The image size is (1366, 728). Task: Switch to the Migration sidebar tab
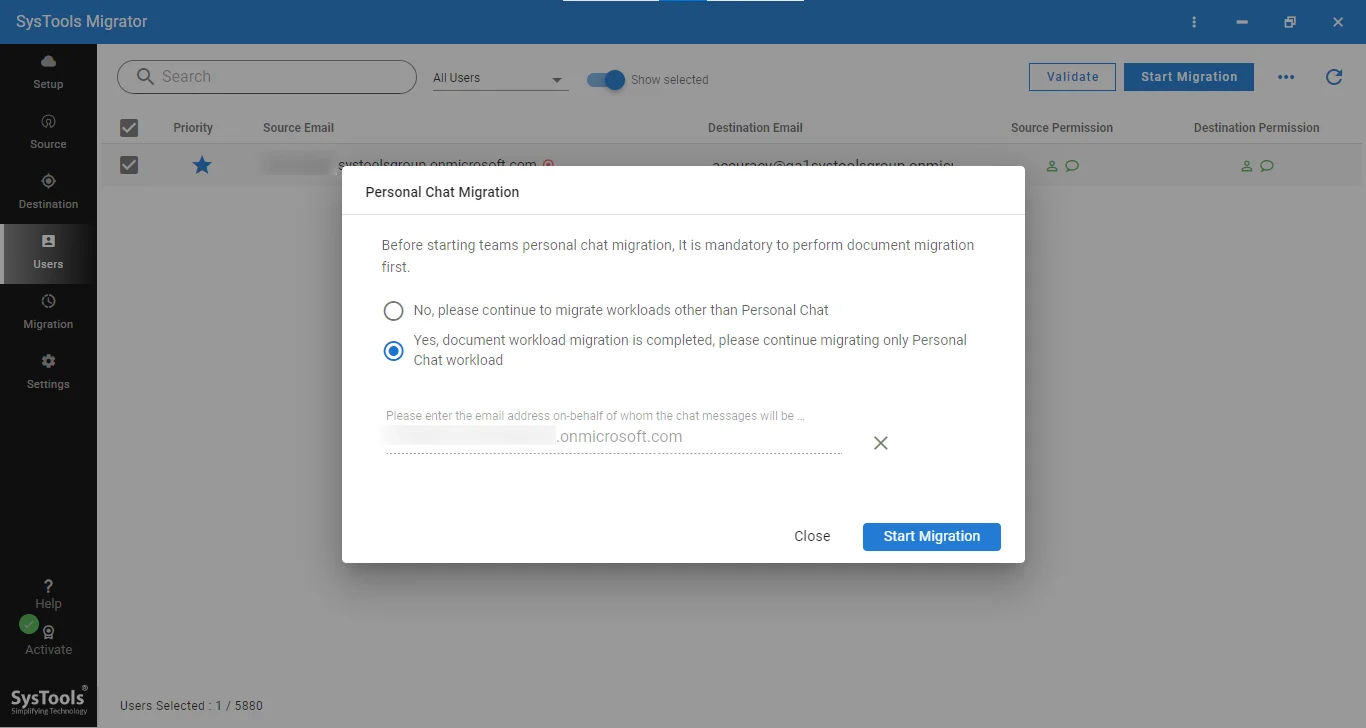48,312
